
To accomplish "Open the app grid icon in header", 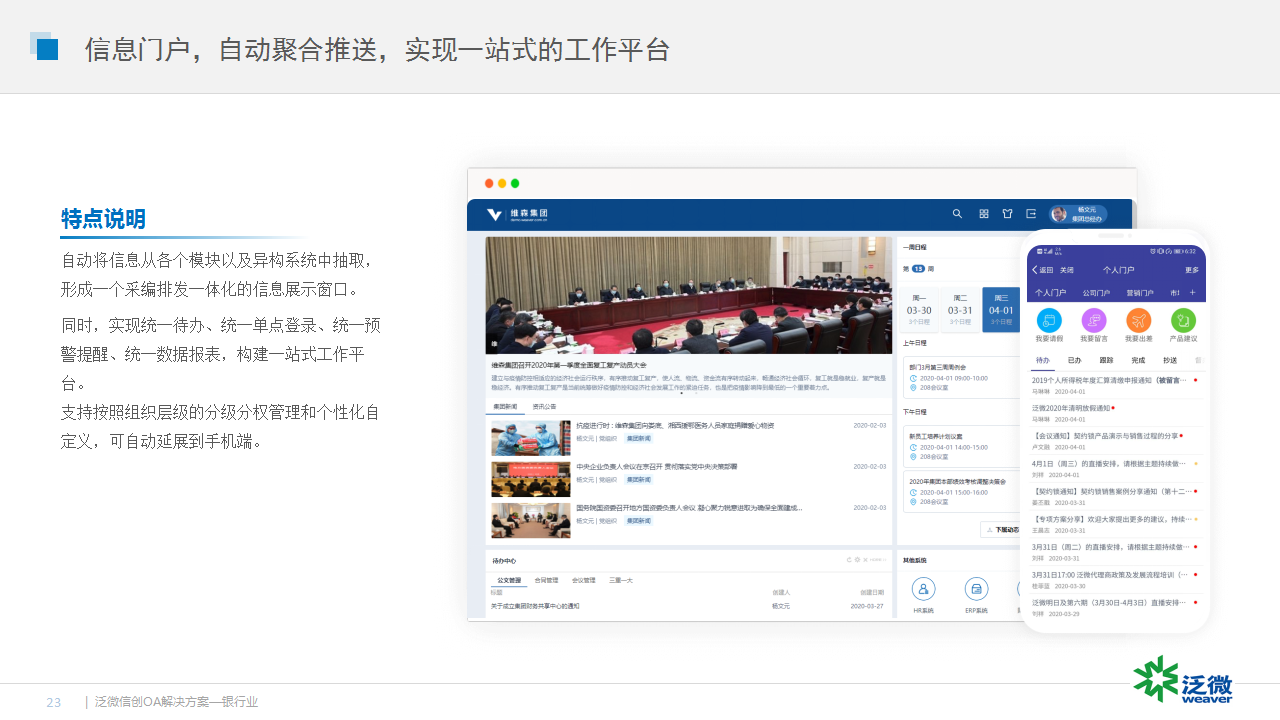I will click(x=984, y=214).
